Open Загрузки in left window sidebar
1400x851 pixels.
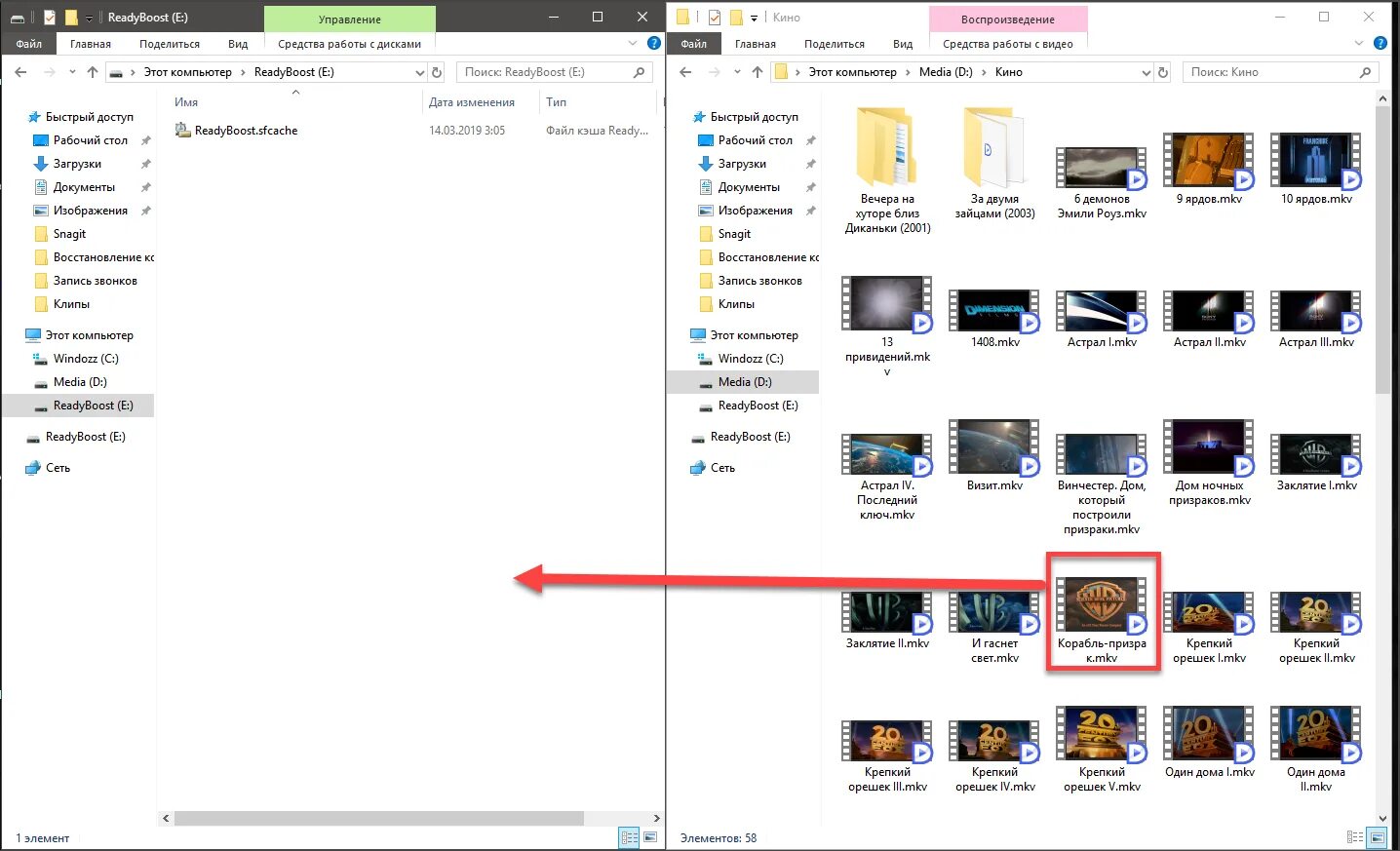[x=77, y=164]
